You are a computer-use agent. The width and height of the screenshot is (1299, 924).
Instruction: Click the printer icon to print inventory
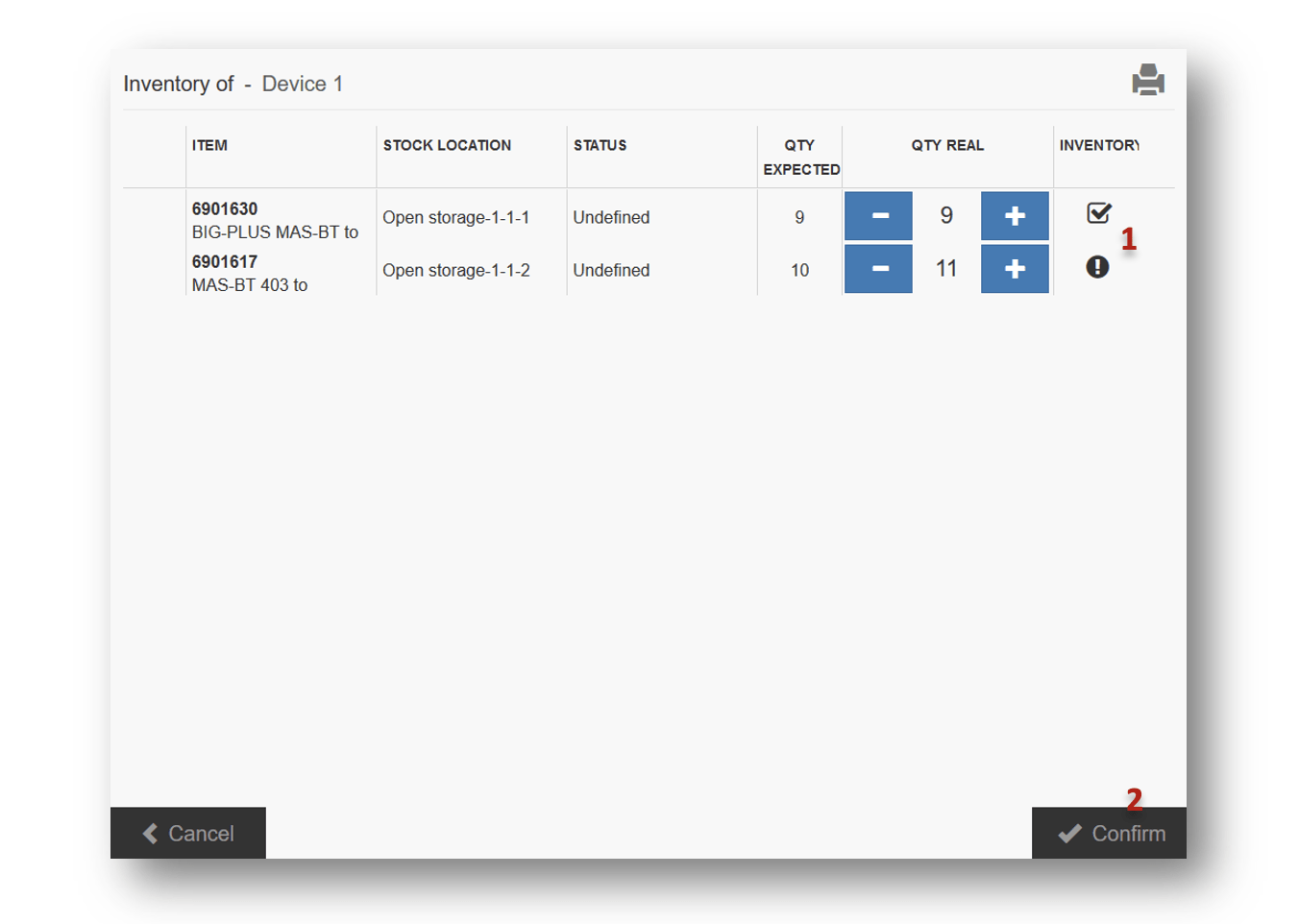coord(1147,81)
